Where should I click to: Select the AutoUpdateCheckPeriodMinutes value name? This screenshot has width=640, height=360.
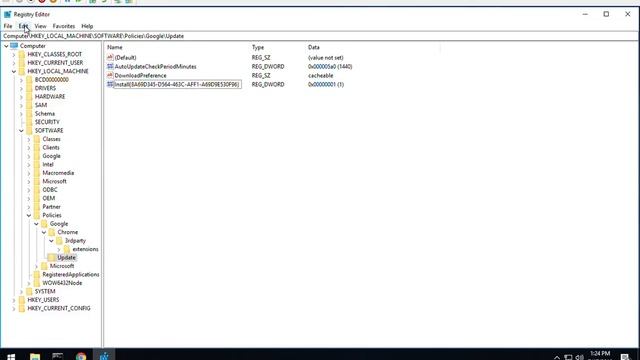pyautogui.click(x=156, y=67)
